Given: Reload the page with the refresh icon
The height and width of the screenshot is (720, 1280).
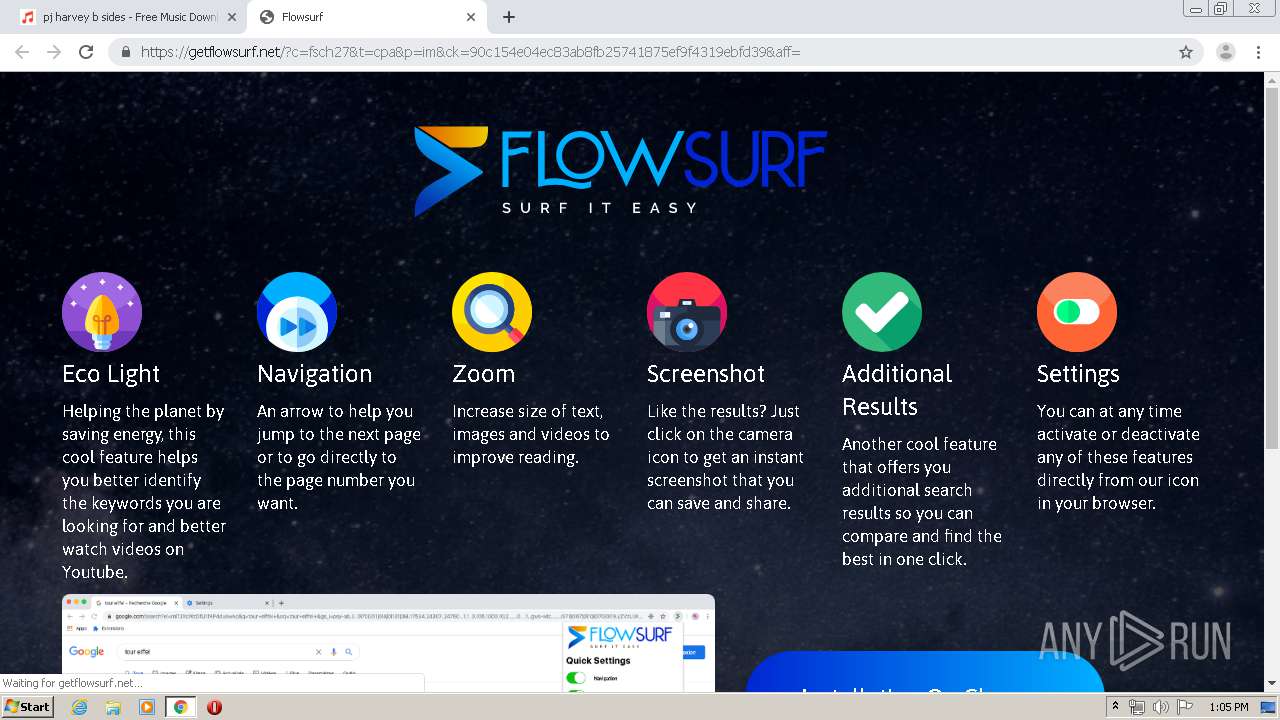Looking at the screenshot, I should point(86,52).
